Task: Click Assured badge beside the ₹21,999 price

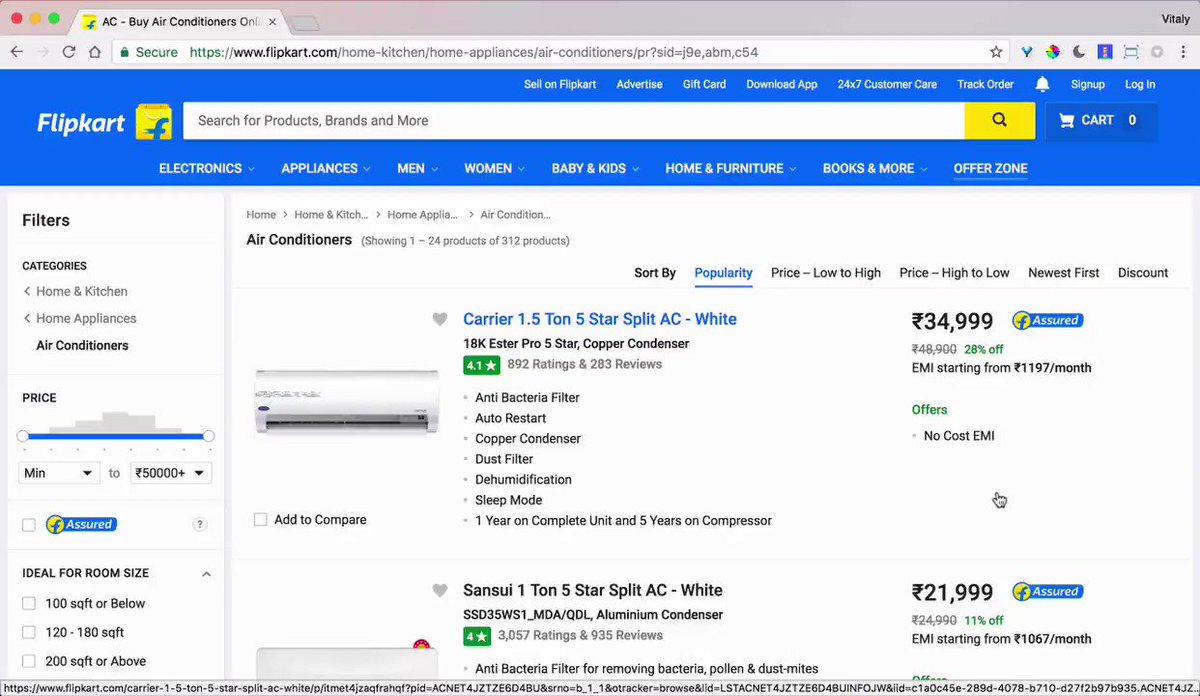Action: click(x=1048, y=592)
